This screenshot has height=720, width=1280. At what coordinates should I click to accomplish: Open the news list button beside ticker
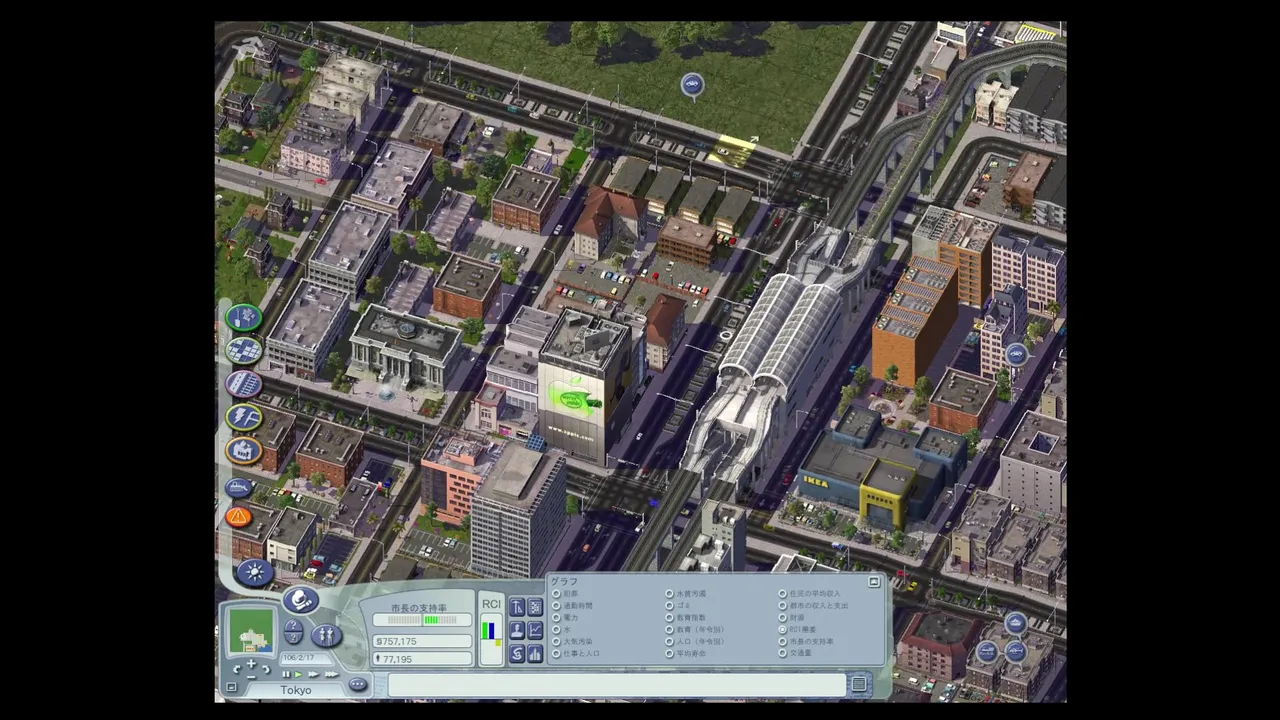click(x=859, y=684)
